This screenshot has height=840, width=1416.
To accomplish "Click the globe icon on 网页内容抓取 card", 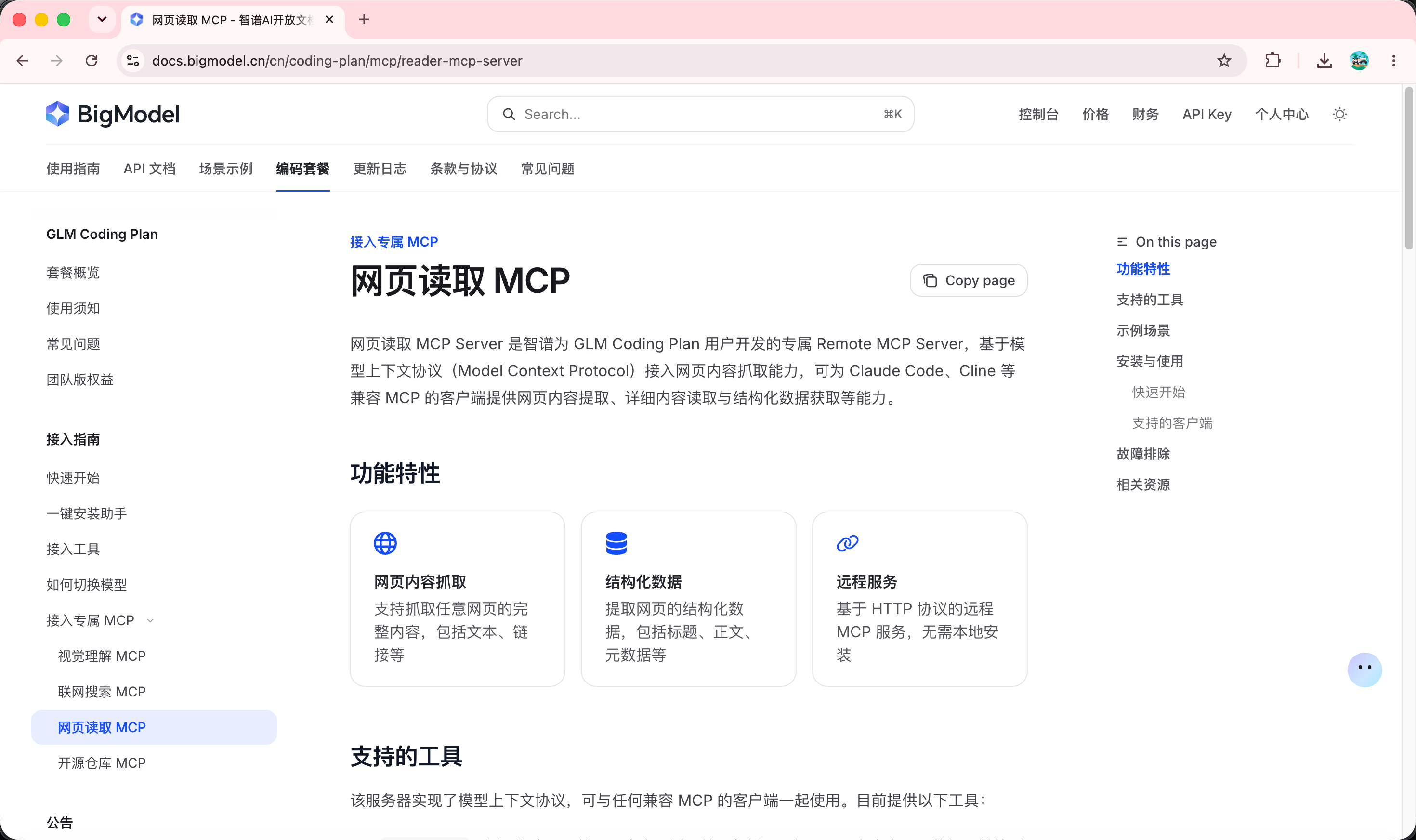I will pyautogui.click(x=385, y=543).
